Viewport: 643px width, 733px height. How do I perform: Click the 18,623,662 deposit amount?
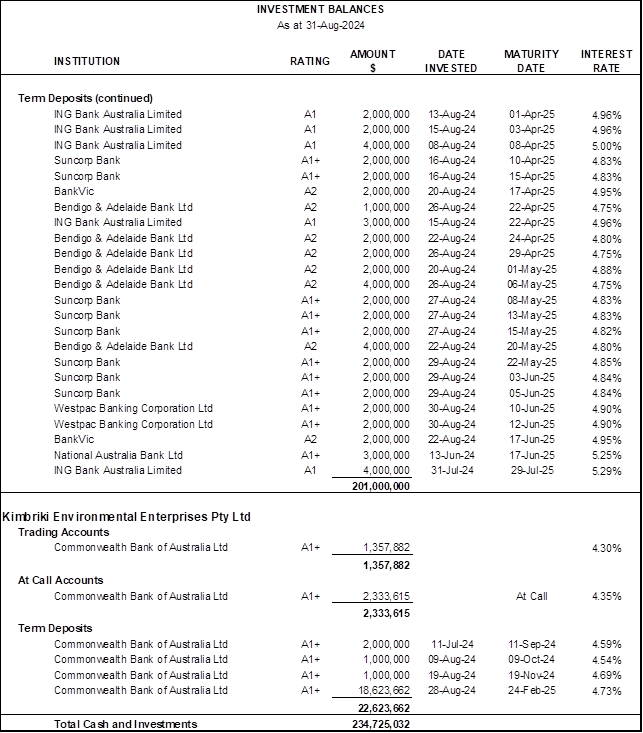point(384,690)
